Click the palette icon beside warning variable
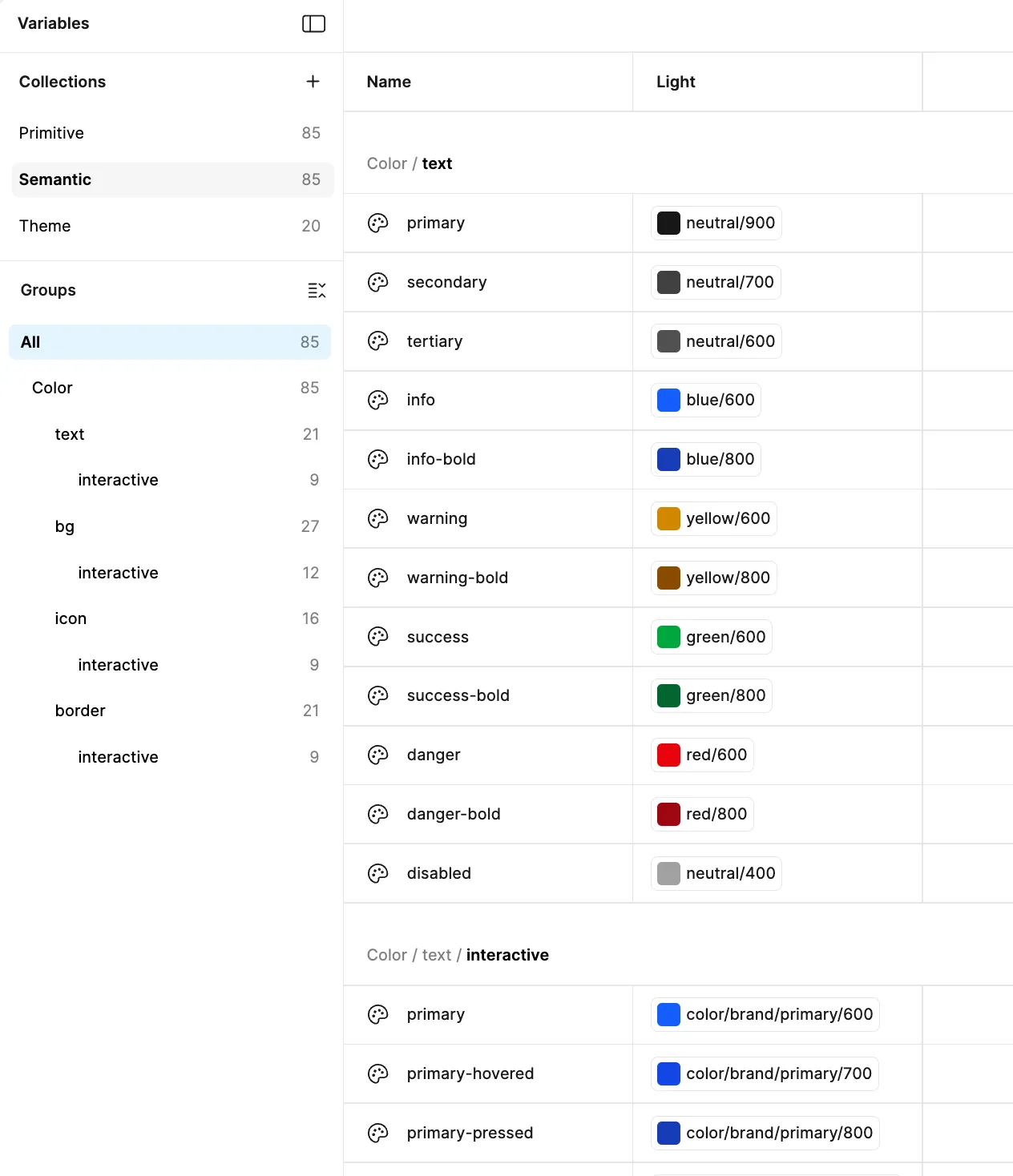The height and width of the screenshot is (1176, 1013). [x=377, y=518]
